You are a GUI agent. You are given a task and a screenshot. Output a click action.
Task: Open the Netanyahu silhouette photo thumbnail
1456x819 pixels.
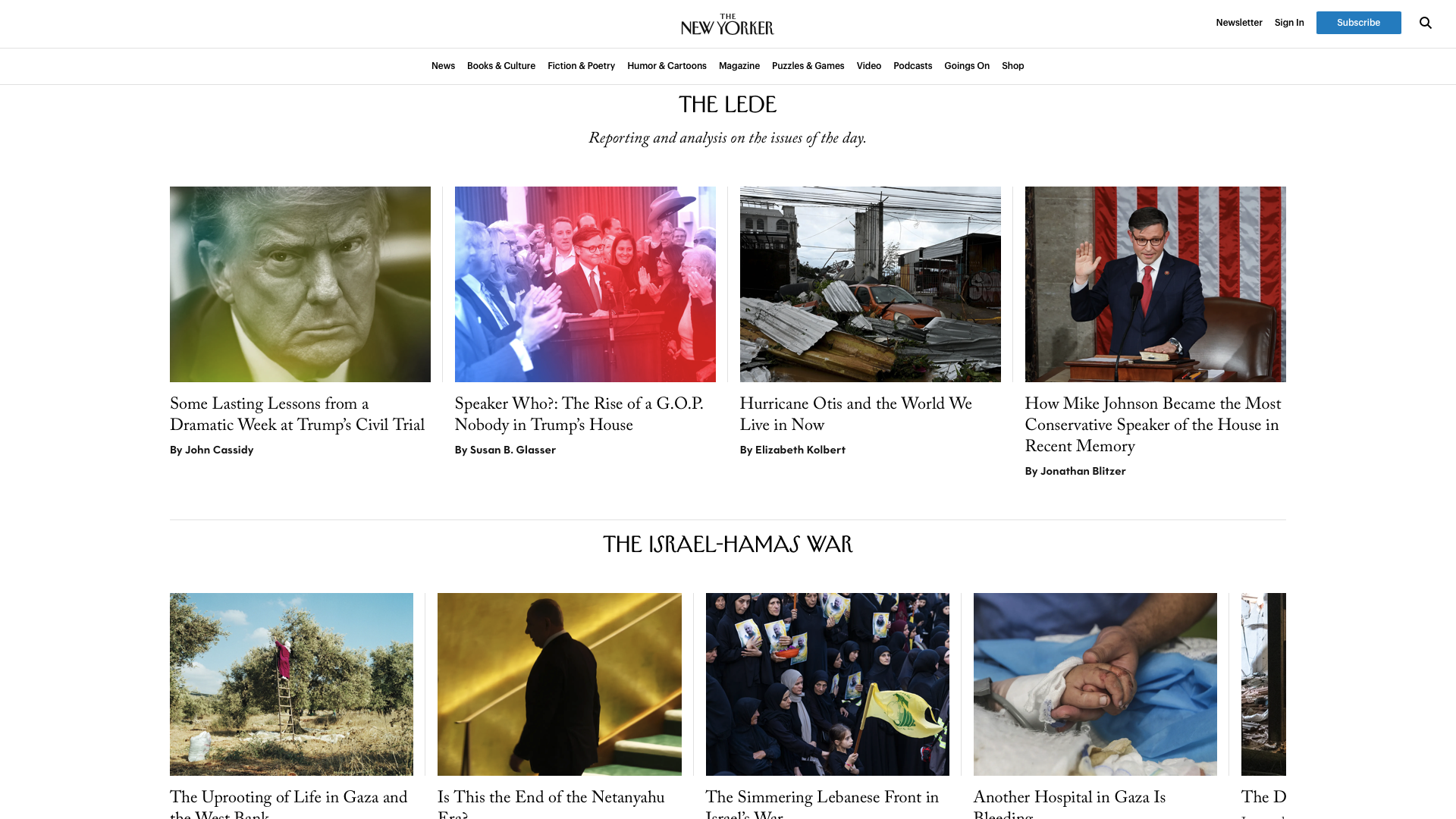[560, 684]
